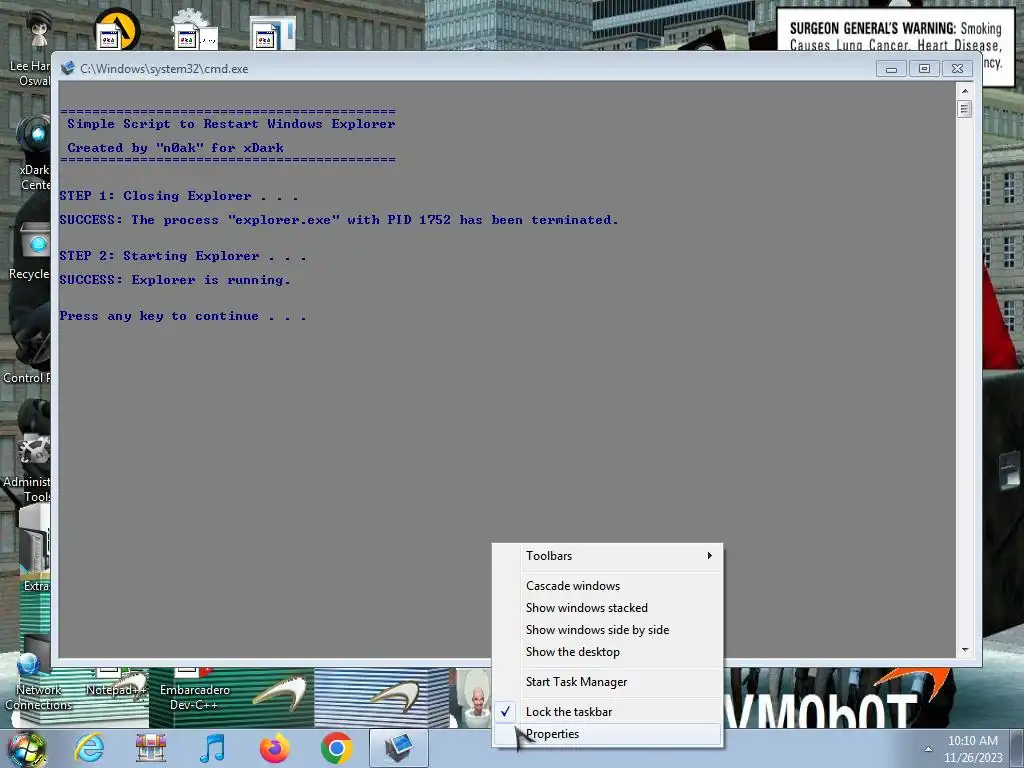Maximize the cmd.exe window
1024x768 pixels.
click(x=924, y=69)
